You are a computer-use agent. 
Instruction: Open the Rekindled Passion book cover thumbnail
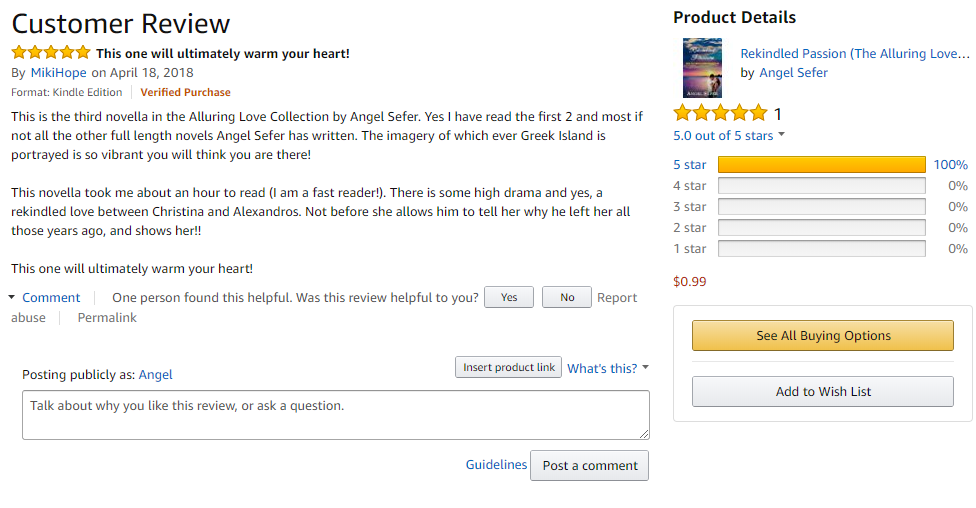click(x=702, y=68)
